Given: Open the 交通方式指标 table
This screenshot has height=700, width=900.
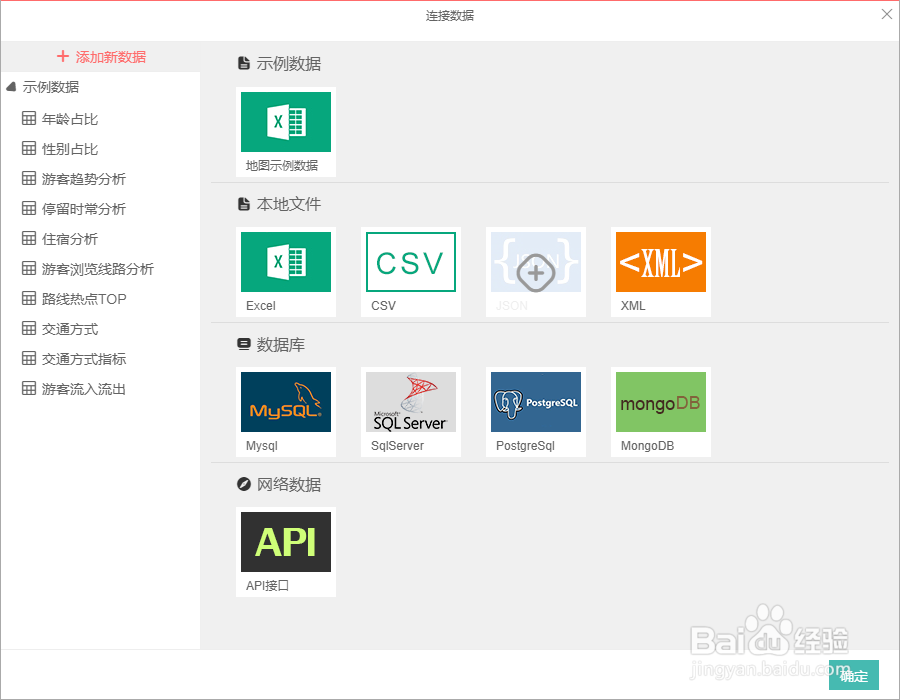Looking at the screenshot, I should tap(84, 359).
